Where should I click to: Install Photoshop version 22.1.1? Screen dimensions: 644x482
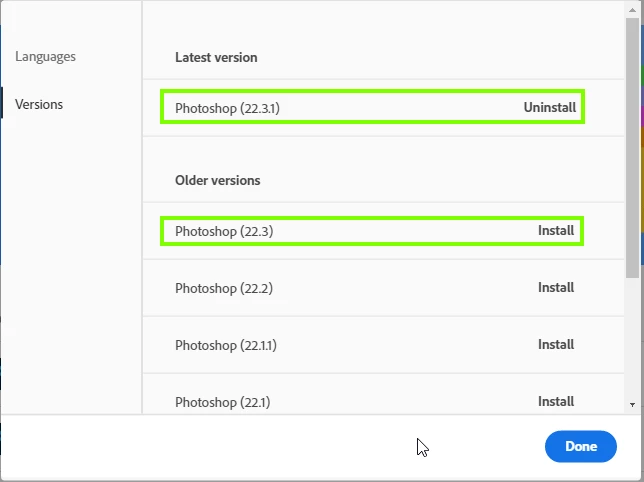point(556,345)
